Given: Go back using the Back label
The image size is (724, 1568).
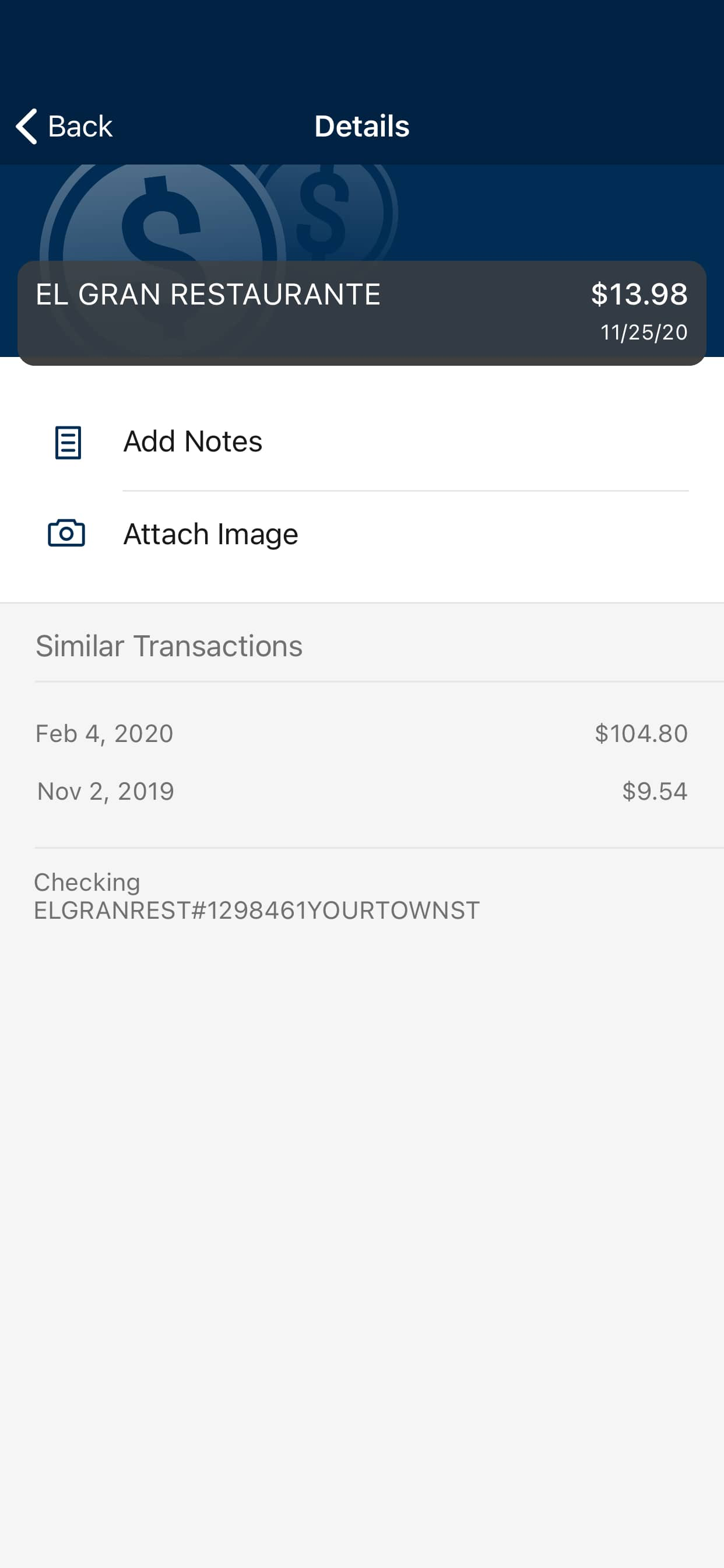Looking at the screenshot, I should pos(80,126).
